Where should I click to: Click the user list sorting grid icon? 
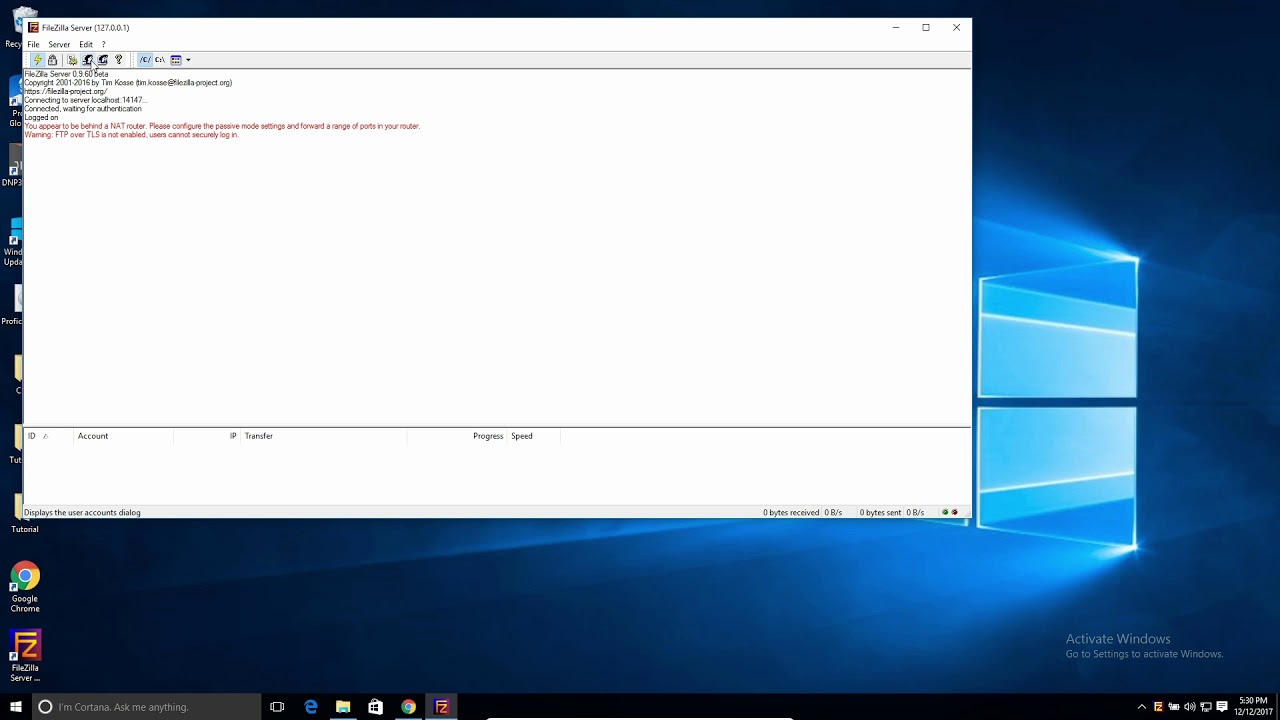point(176,60)
